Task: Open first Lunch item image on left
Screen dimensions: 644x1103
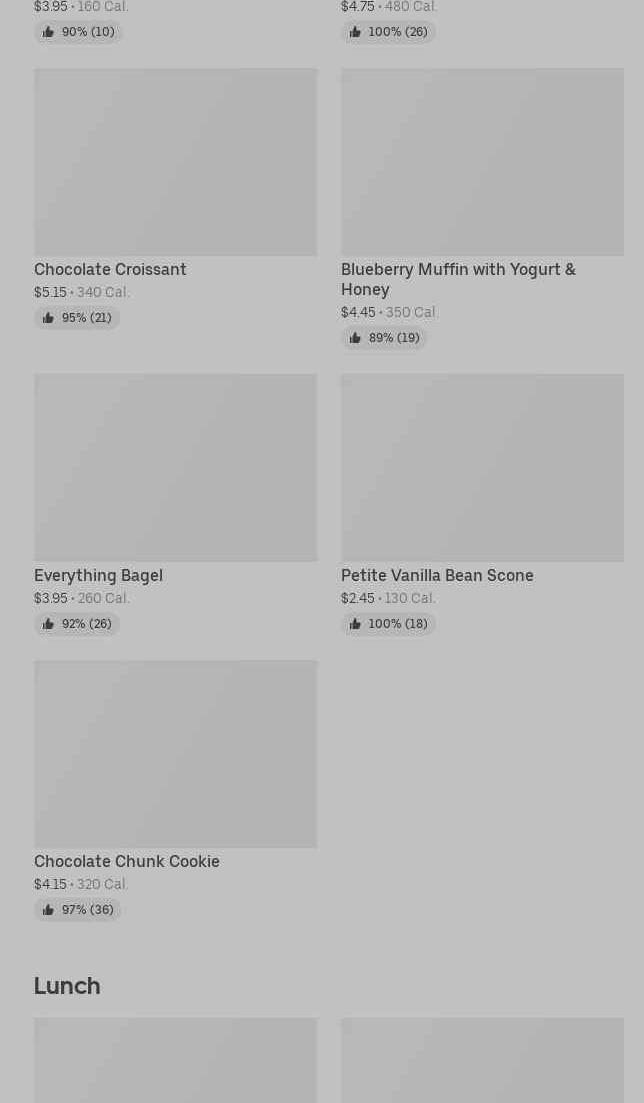Action: click(x=175, y=1060)
